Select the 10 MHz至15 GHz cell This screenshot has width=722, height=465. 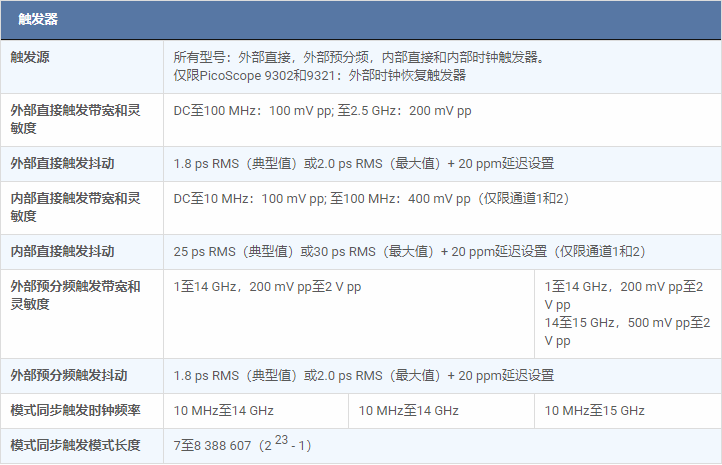tap(594, 410)
